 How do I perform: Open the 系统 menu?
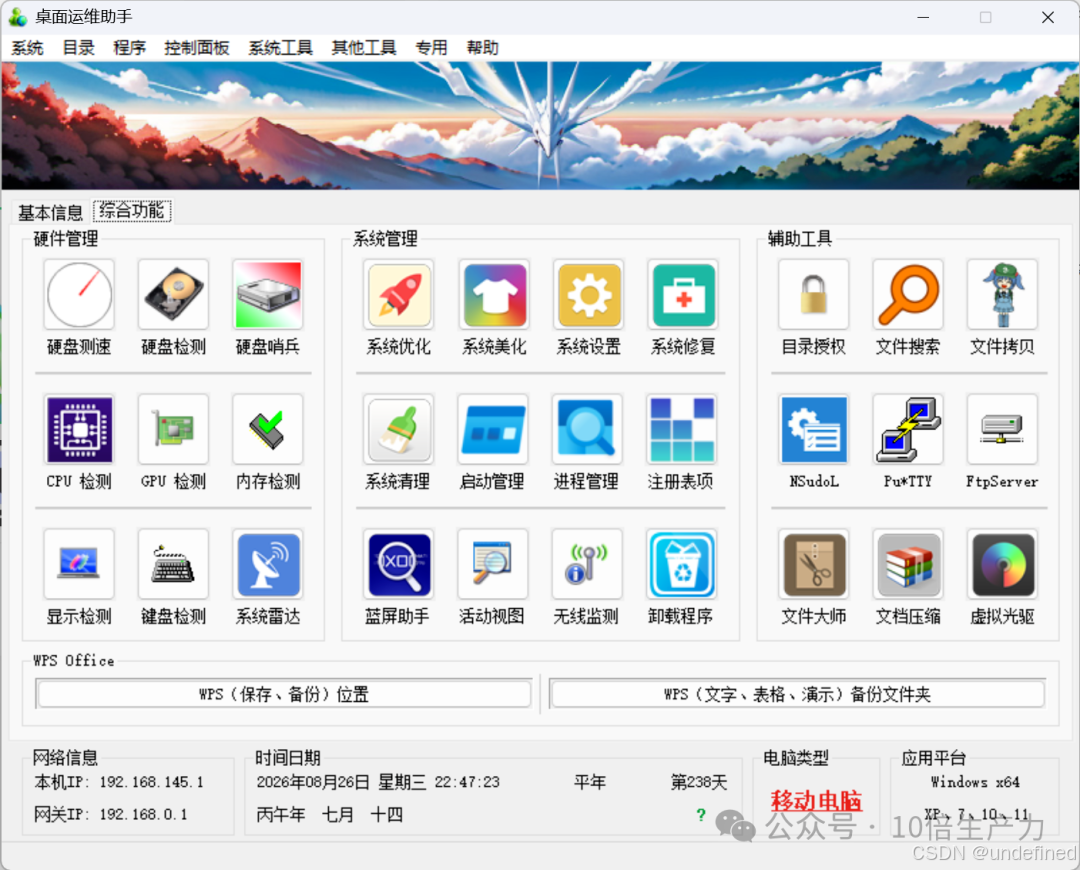(x=28, y=48)
